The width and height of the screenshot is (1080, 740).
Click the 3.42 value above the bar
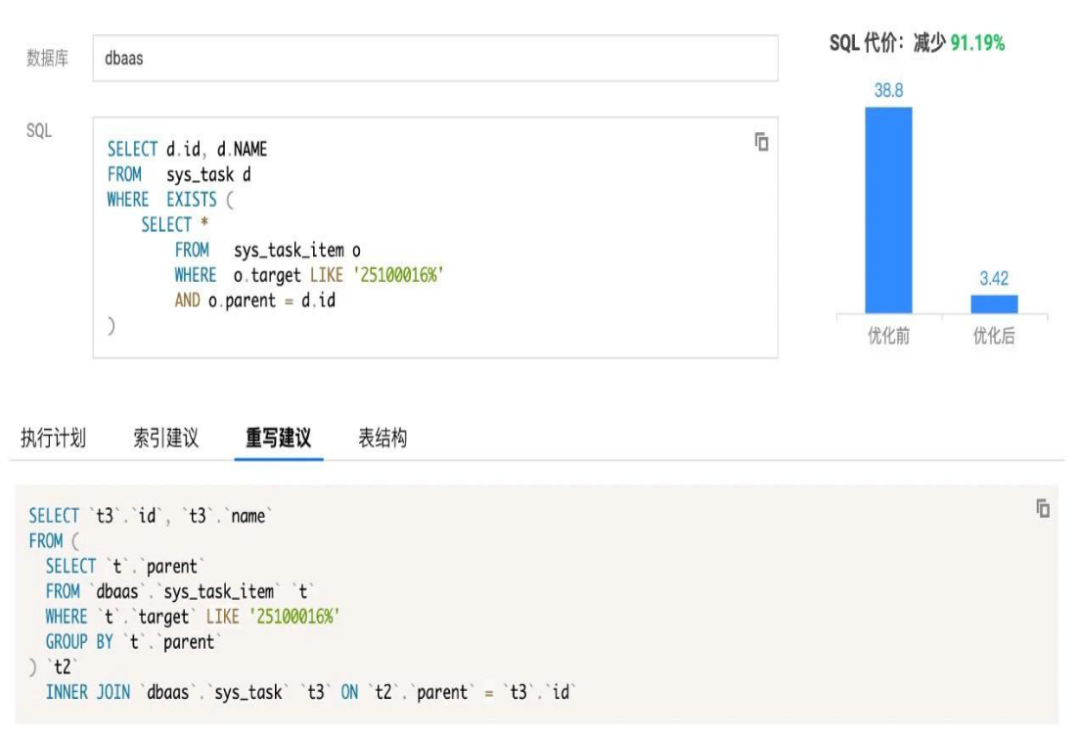[x=994, y=279]
